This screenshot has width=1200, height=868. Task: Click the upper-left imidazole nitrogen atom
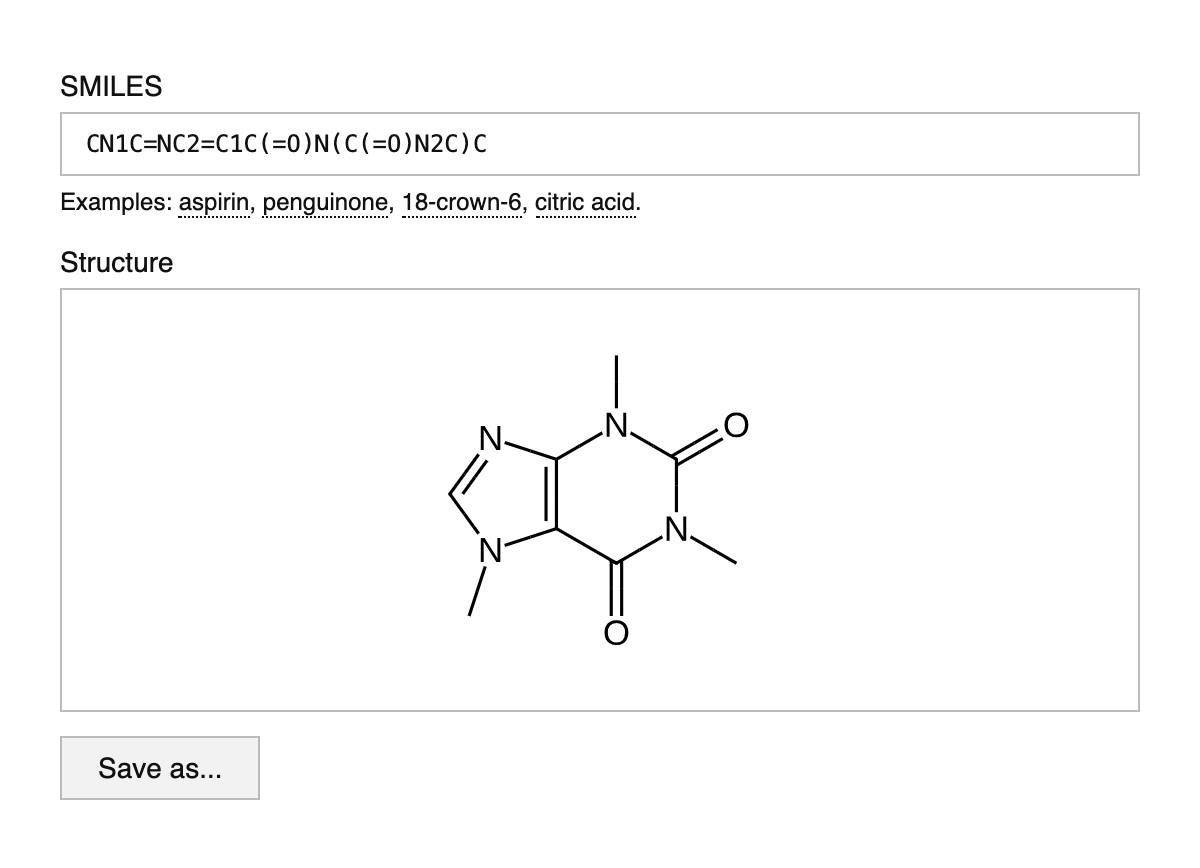(x=489, y=438)
